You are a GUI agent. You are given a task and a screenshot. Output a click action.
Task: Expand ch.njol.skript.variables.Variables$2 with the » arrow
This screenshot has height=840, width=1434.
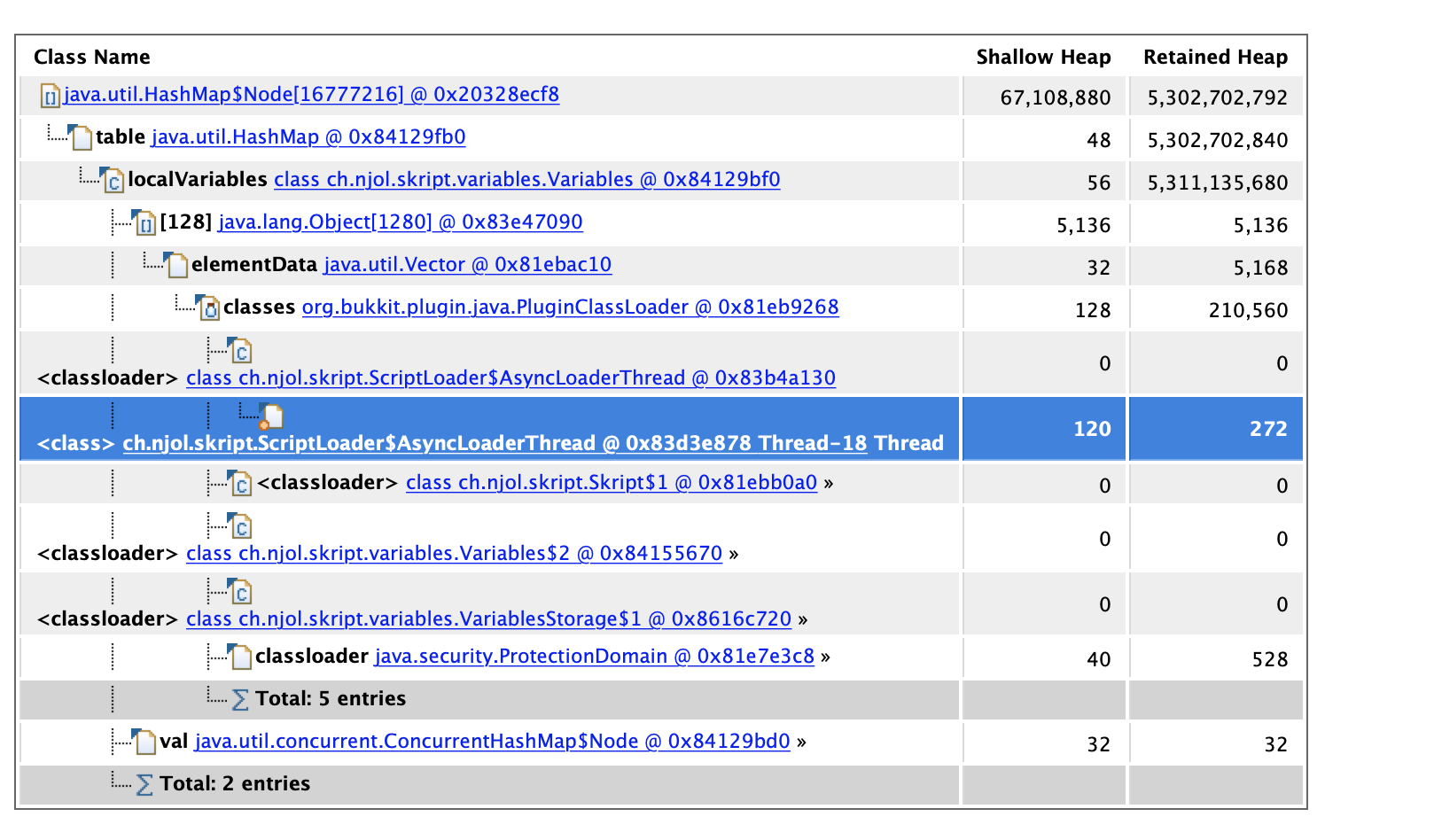pyautogui.click(x=733, y=554)
